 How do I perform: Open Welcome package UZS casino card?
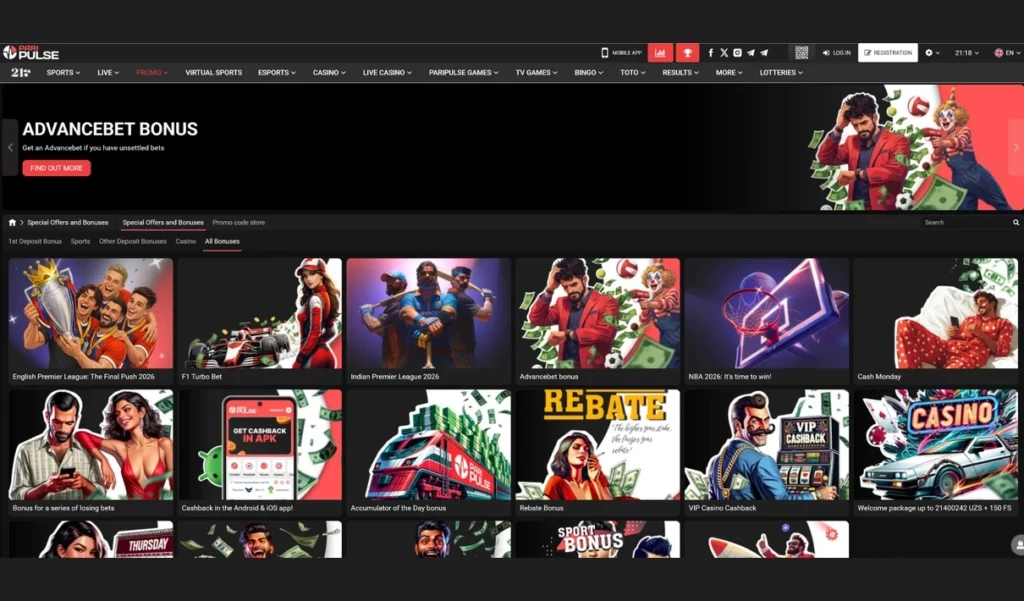click(x=936, y=452)
